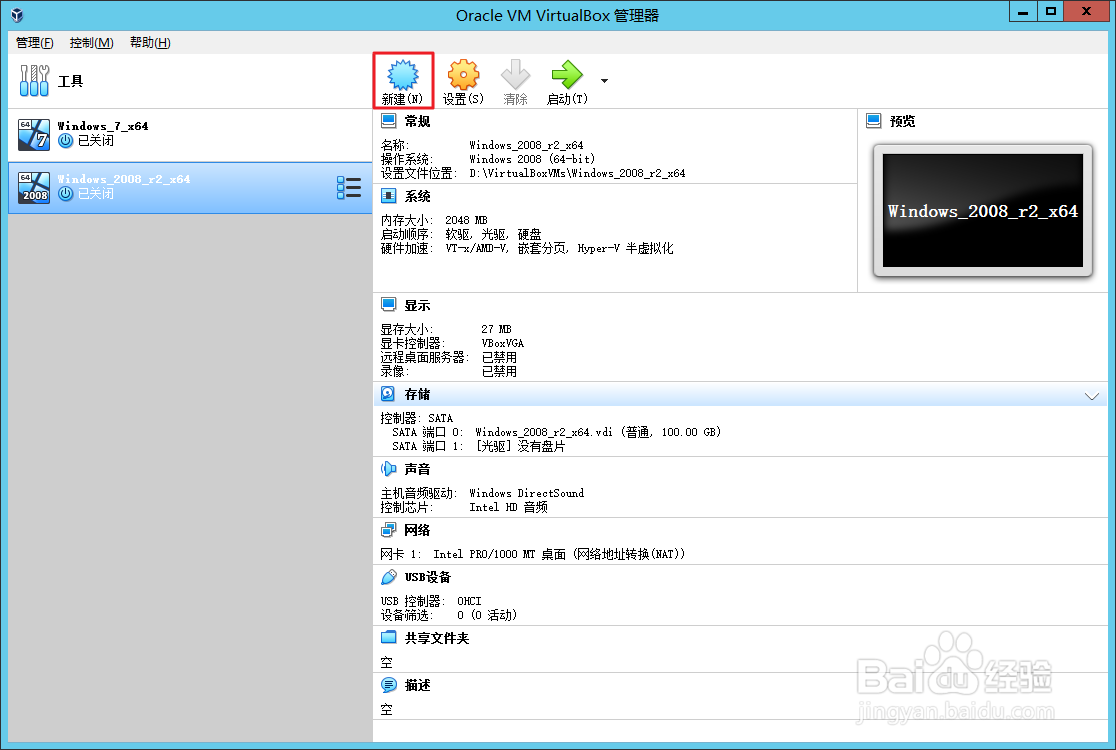This screenshot has width=1116, height=750.
Task: Click the D:\VirtualBoxVMs settings file location
Action: 577,173
